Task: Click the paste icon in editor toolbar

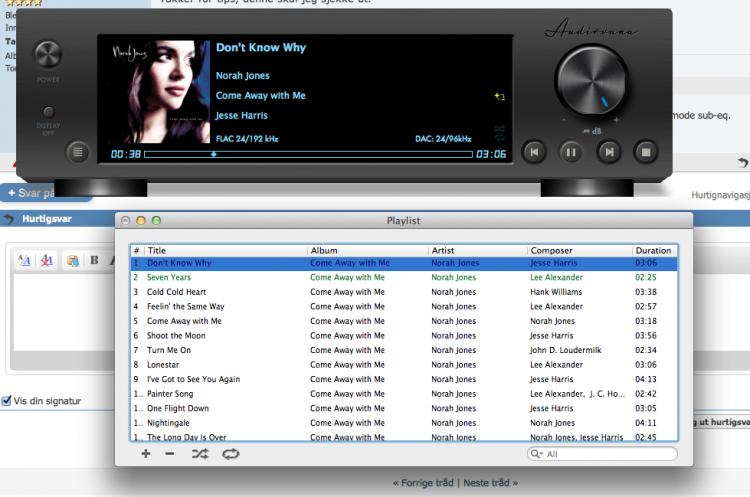Action: (72, 260)
